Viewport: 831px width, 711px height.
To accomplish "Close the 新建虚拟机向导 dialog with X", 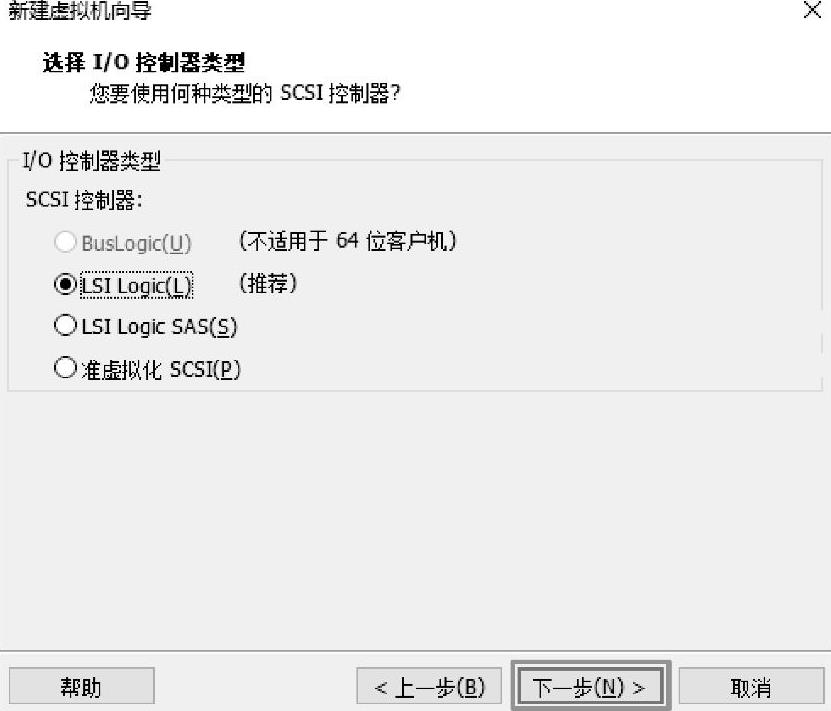I will point(812,10).
